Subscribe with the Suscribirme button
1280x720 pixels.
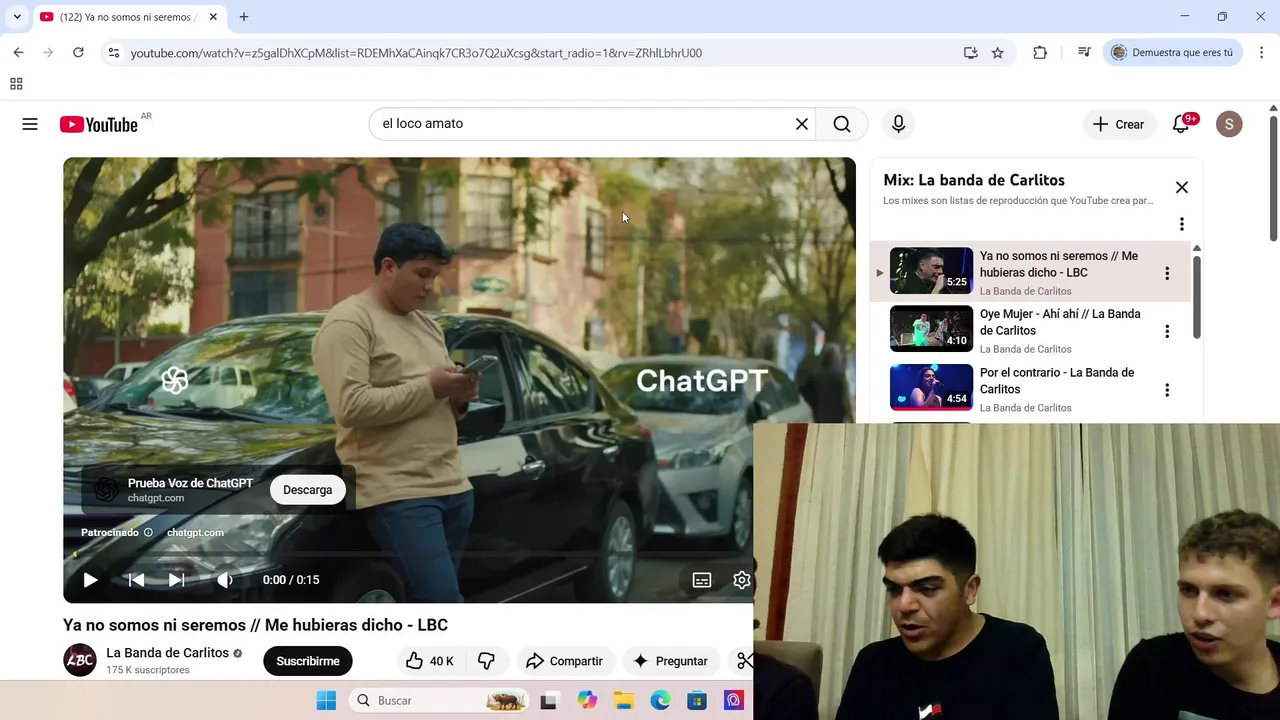[x=308, y=661]
